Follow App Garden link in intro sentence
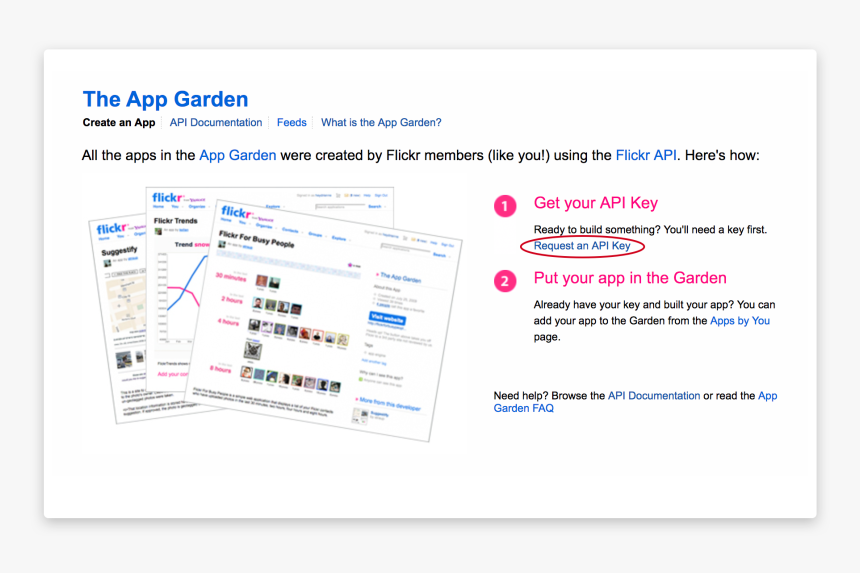 pyautogui.click(x=237, y=156)
